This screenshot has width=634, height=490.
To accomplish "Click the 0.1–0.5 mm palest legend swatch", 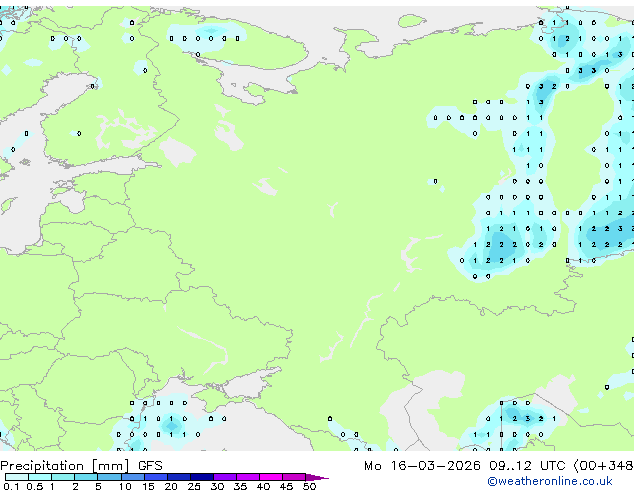I will [17, 477].
